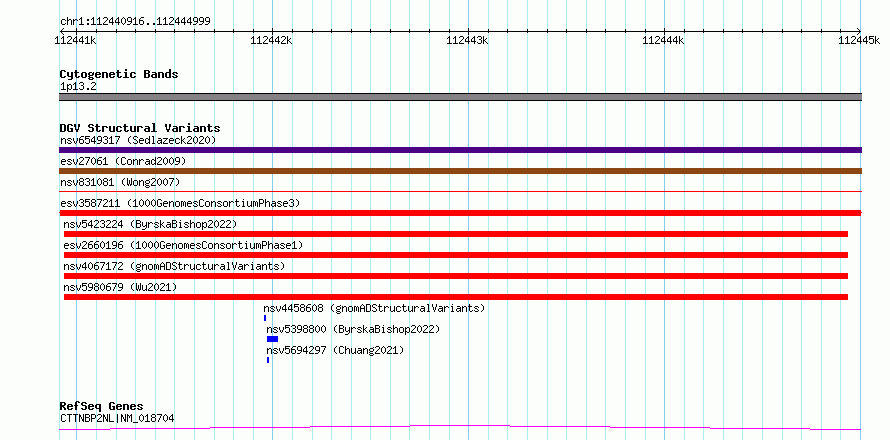890x440 pixels.
Task: Select the red esv3587211 variant bar
Action: tap(460, 213)
